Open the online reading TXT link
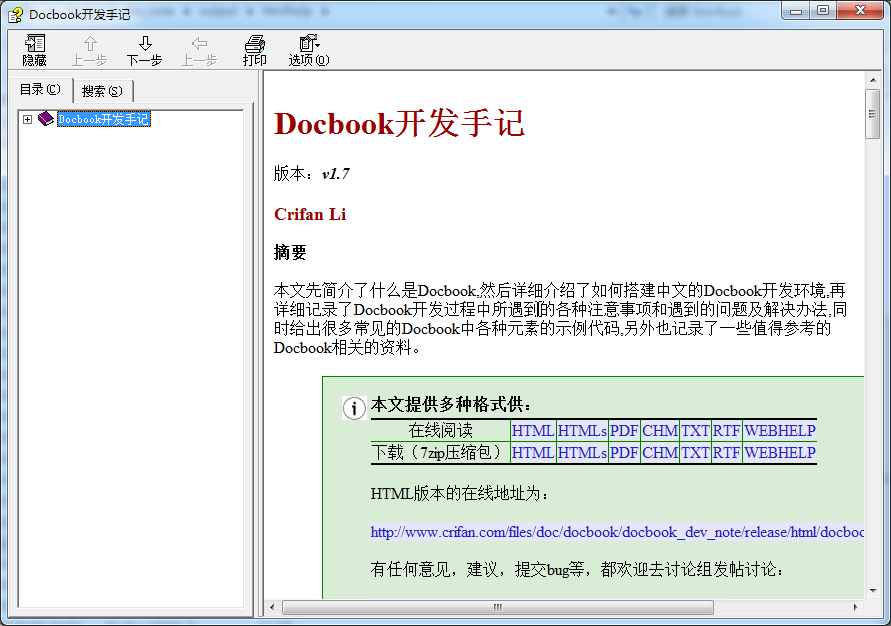Image resolution: width=891 pixels, height=626 pixels. click(695, 431)
